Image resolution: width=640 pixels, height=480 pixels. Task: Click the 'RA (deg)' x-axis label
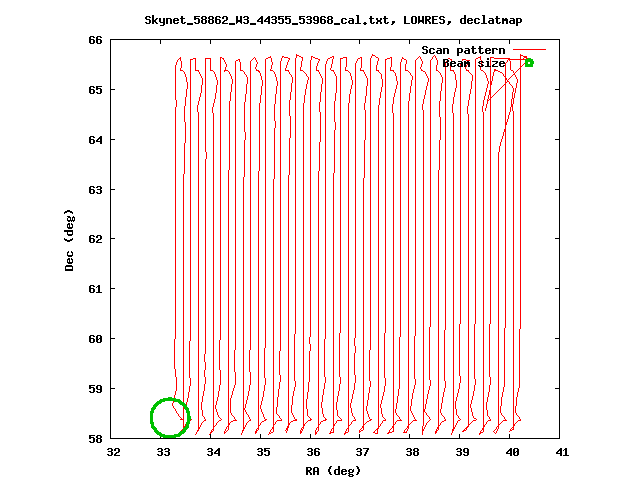coord(333,471)
